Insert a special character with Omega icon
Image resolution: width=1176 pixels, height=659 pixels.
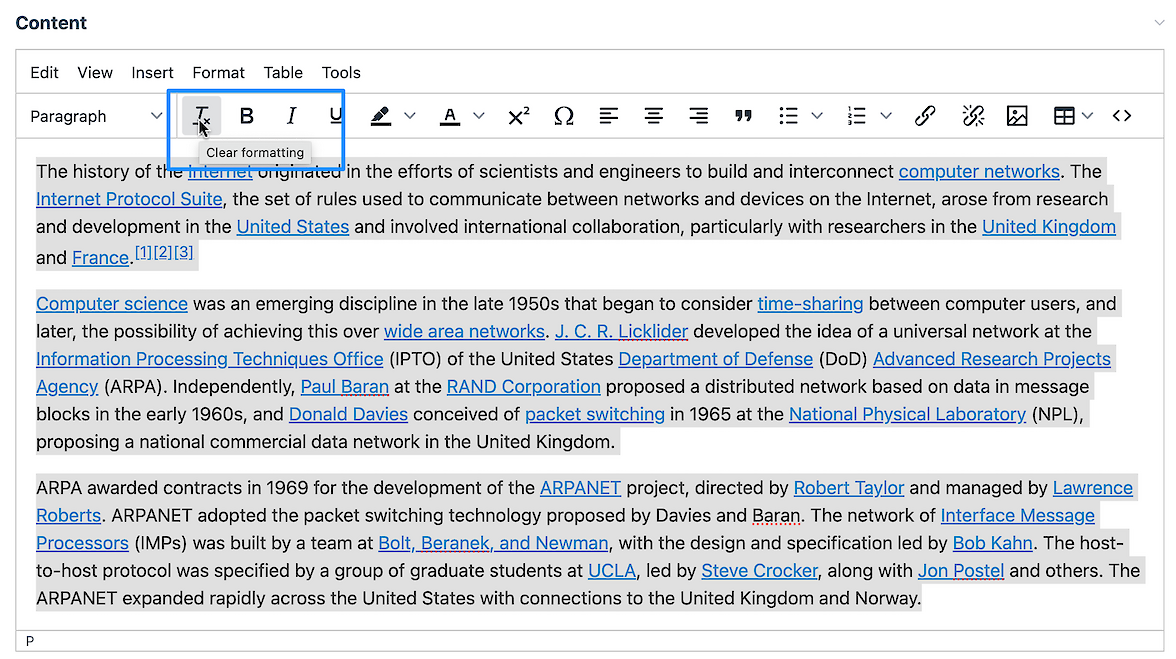564,117
